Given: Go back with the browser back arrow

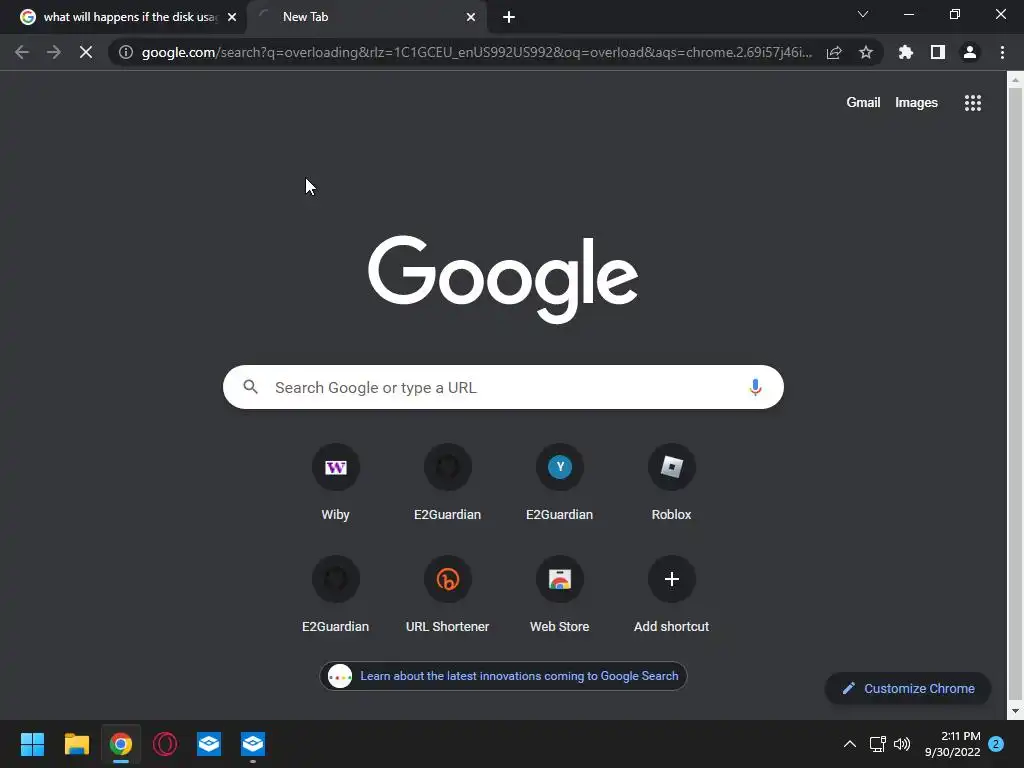Looking at the screenshot, I should (22, 52).
